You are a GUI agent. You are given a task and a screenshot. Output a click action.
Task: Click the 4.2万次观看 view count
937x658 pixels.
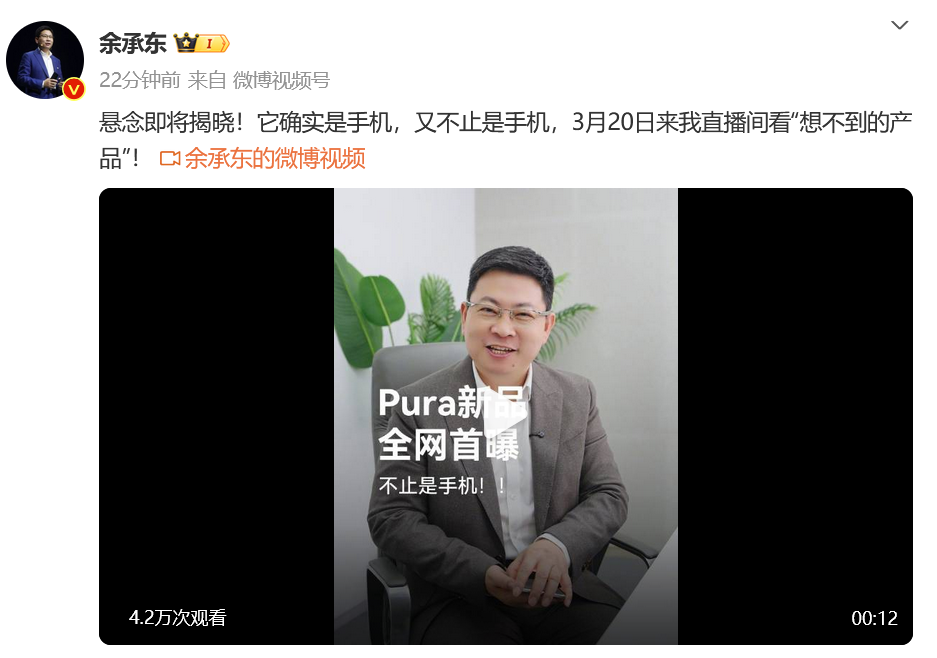[x=177, y=617]
